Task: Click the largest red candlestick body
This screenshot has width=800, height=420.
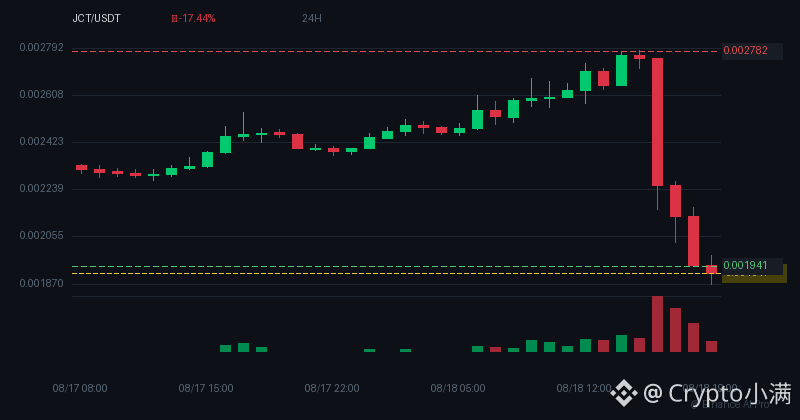Action: pyautogui.click(x=658, y=122)
